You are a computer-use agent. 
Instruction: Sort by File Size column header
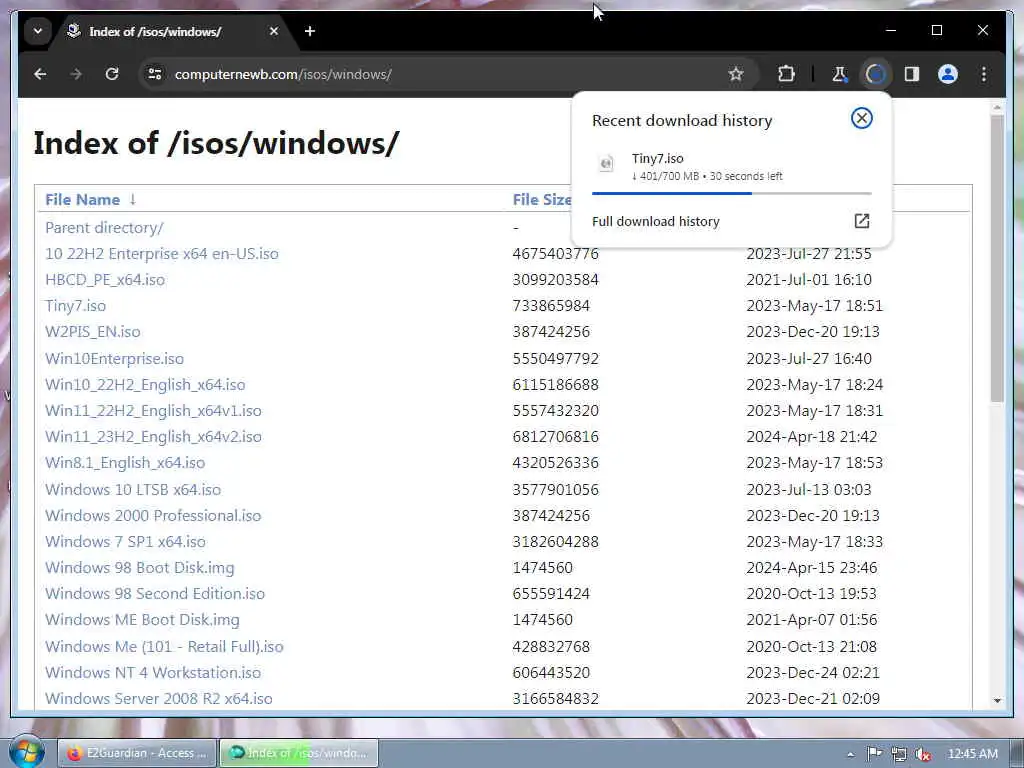[541, 199]
